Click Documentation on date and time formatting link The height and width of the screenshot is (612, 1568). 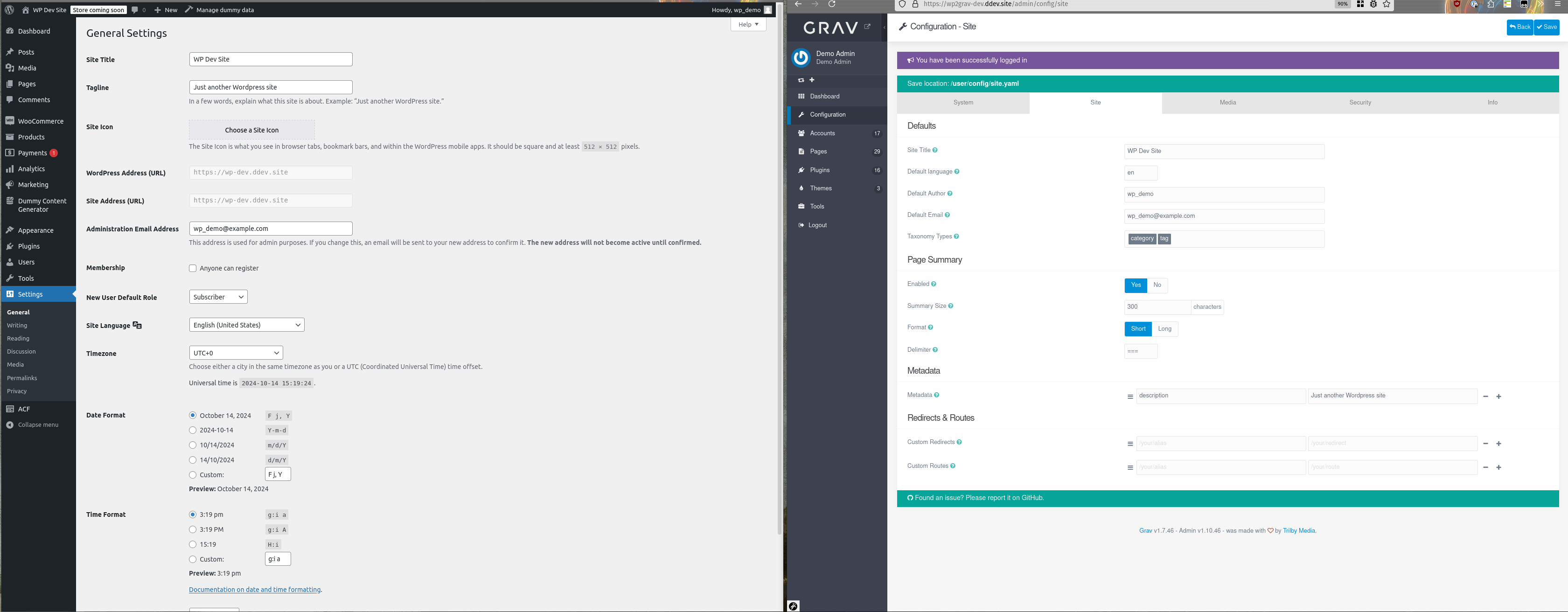coord(254,589)
